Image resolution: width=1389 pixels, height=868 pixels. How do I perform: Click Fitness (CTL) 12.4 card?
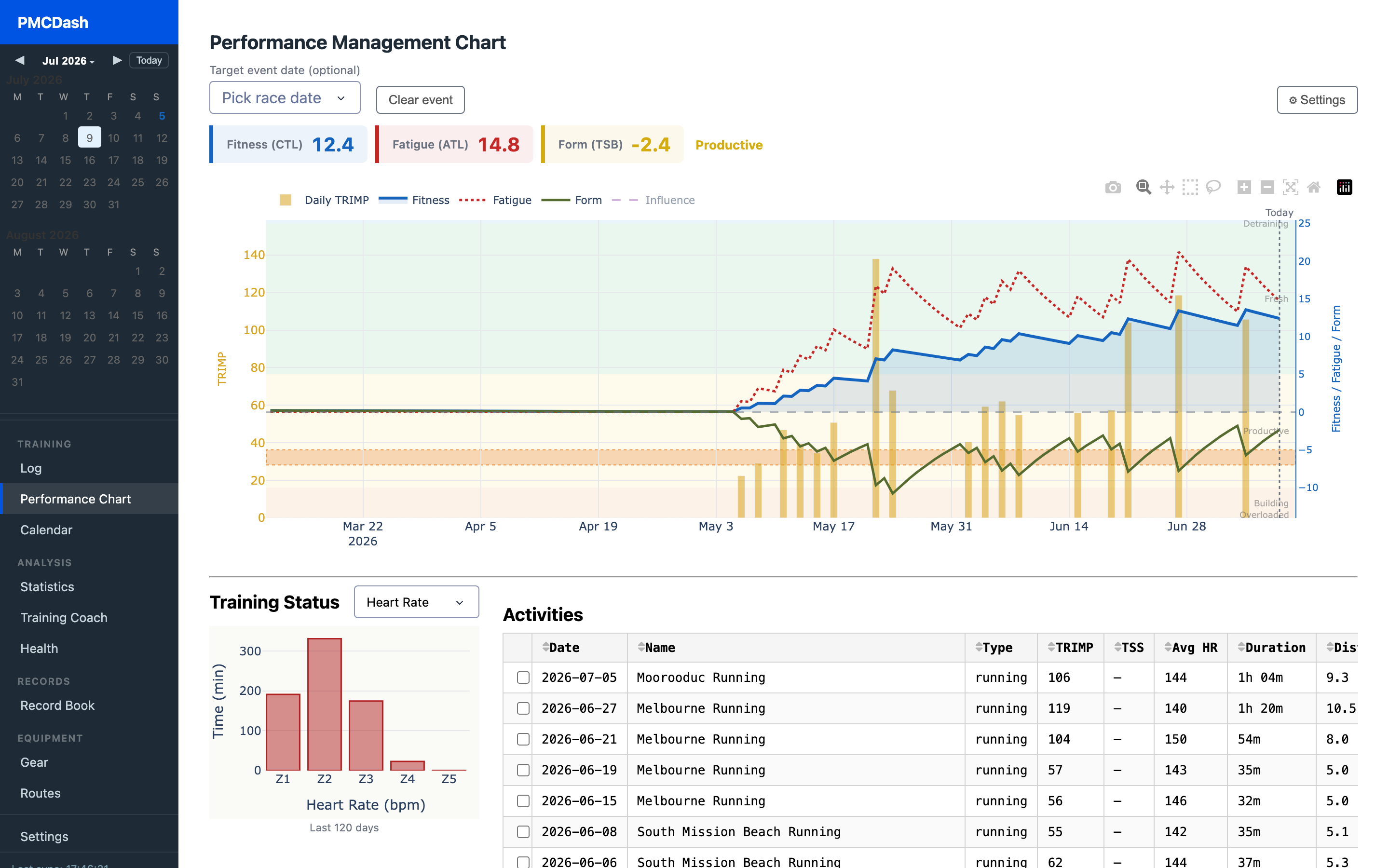coord(288,144)
